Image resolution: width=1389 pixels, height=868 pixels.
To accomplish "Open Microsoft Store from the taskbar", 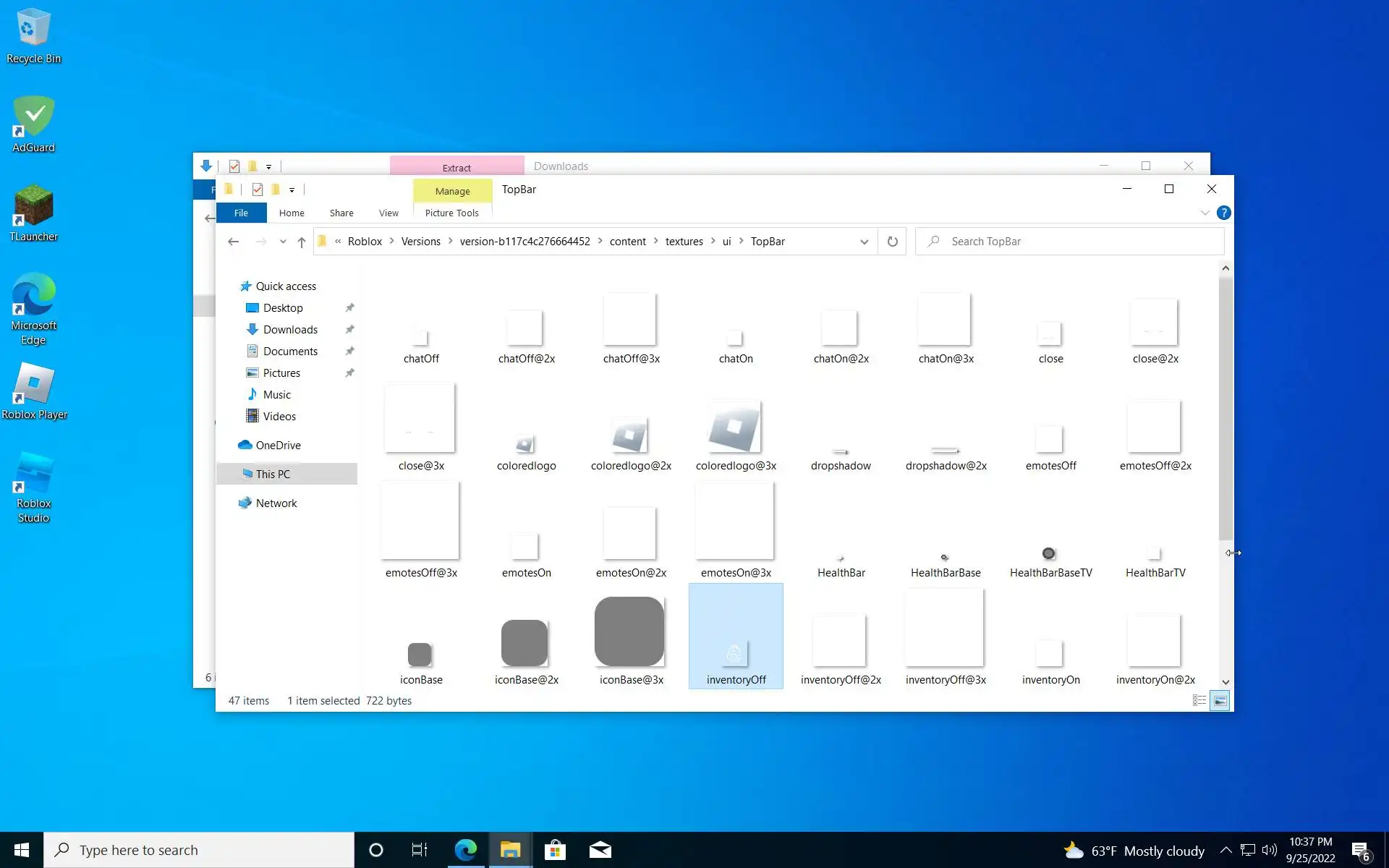I will click(555, 850).
